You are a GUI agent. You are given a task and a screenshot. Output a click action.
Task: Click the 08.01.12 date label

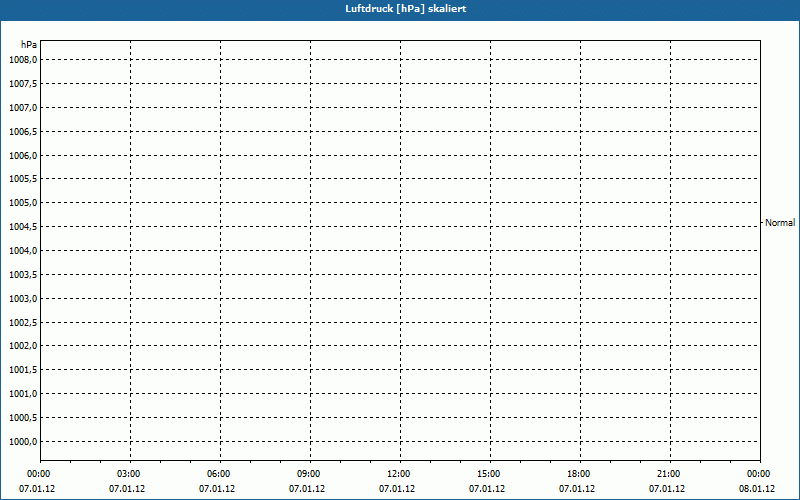pos(757,489)
